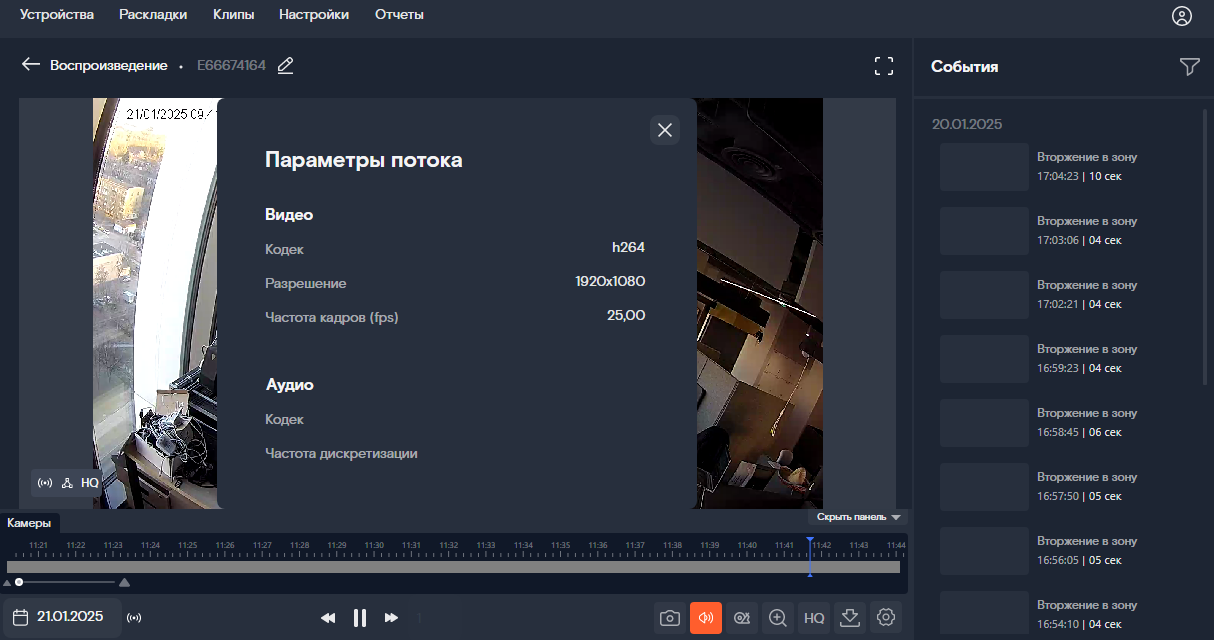Take a snapshot with the camera icon
The width and height of the screenshot is (1214, 640).
pos(669,618)
